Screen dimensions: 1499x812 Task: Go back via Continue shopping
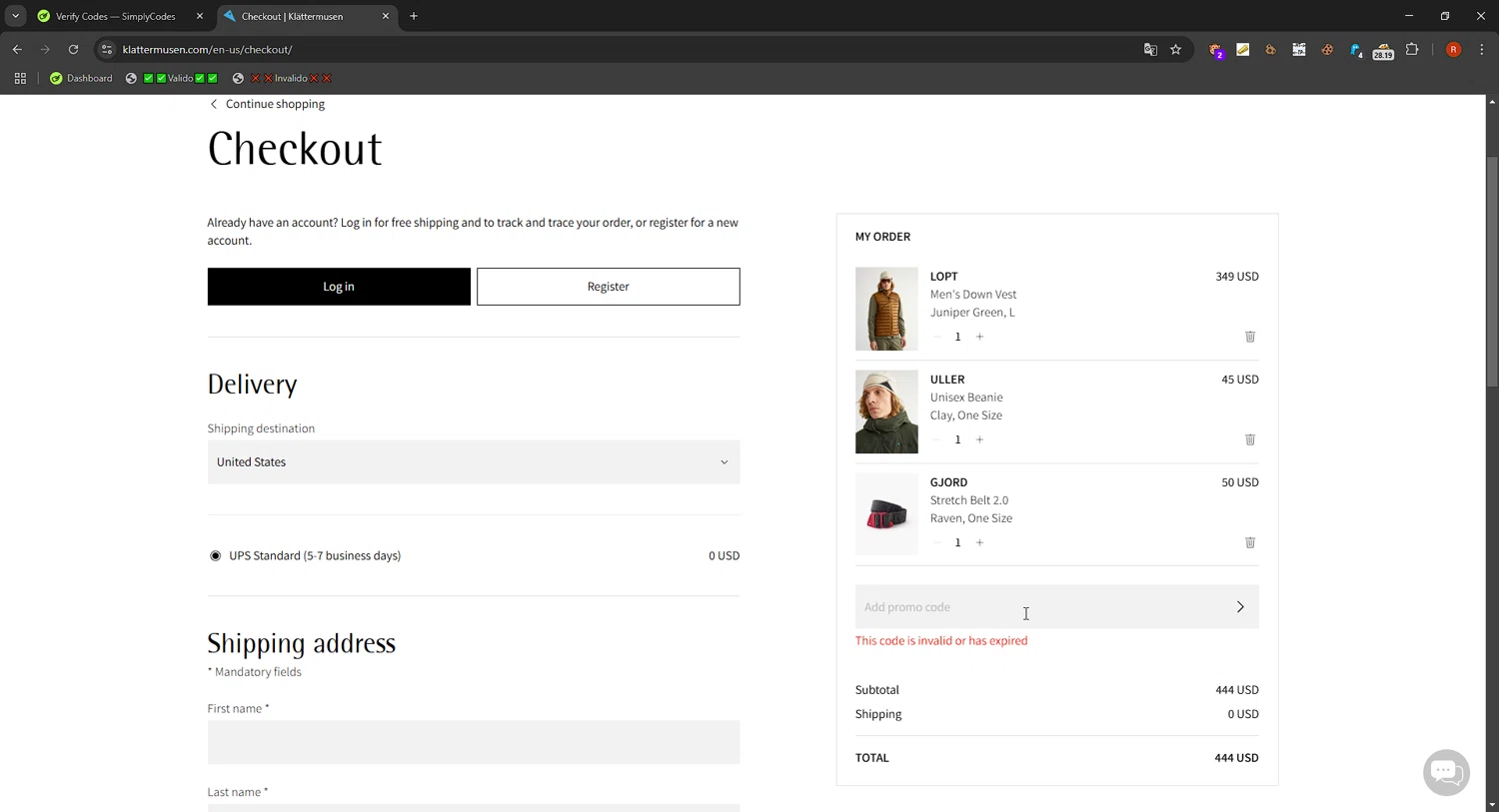(267, 104)
